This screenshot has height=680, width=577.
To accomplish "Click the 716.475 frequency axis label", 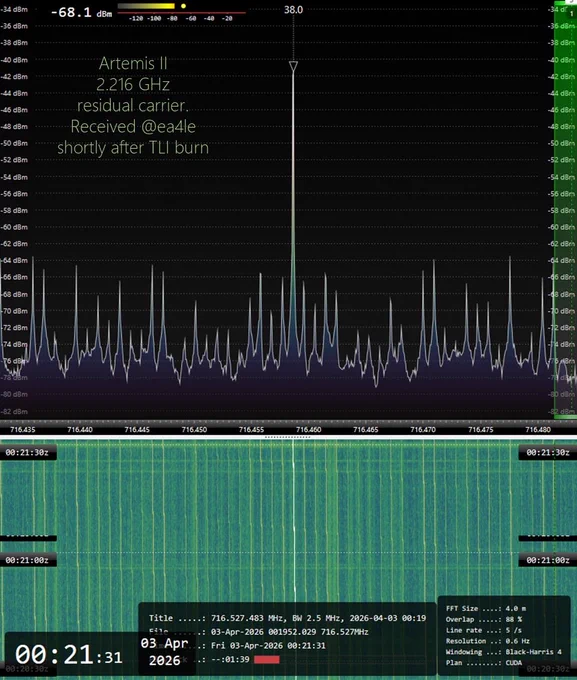I will coord(481,429).
